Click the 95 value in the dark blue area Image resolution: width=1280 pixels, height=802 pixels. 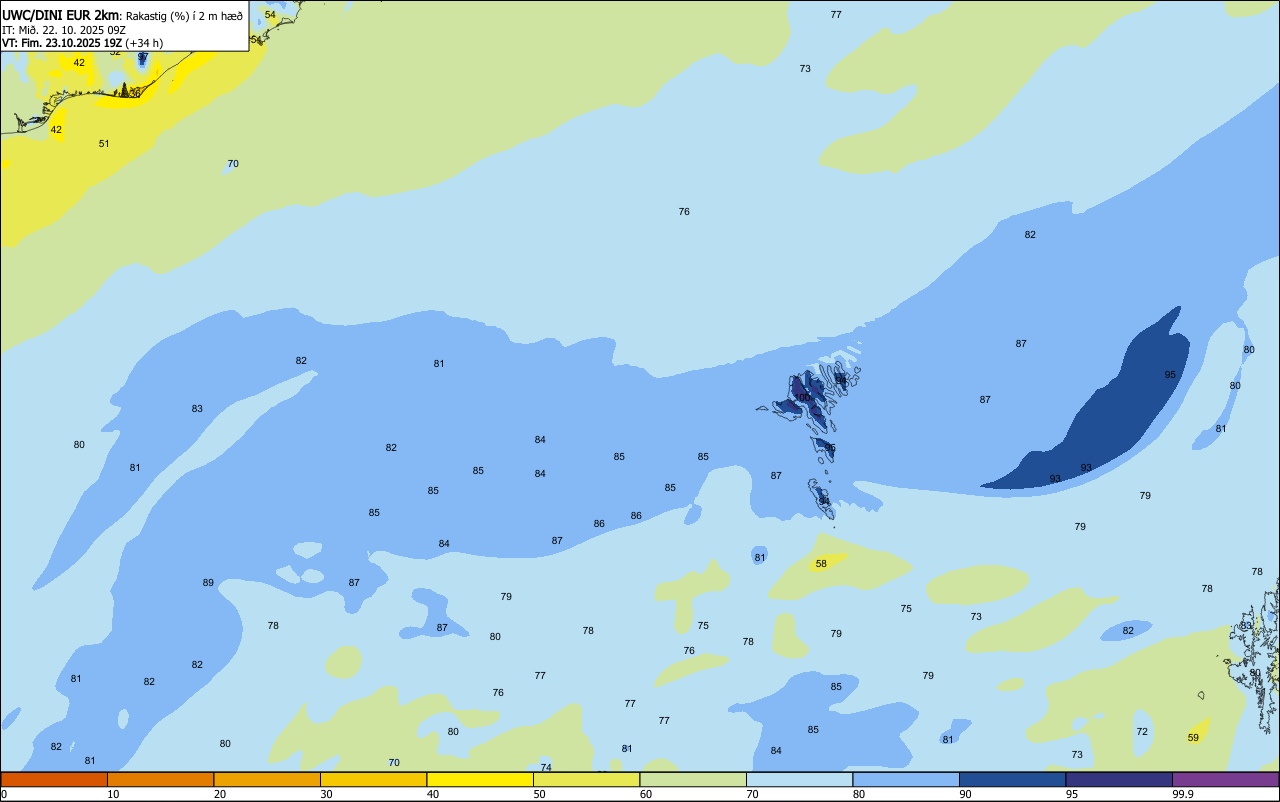1170,375
